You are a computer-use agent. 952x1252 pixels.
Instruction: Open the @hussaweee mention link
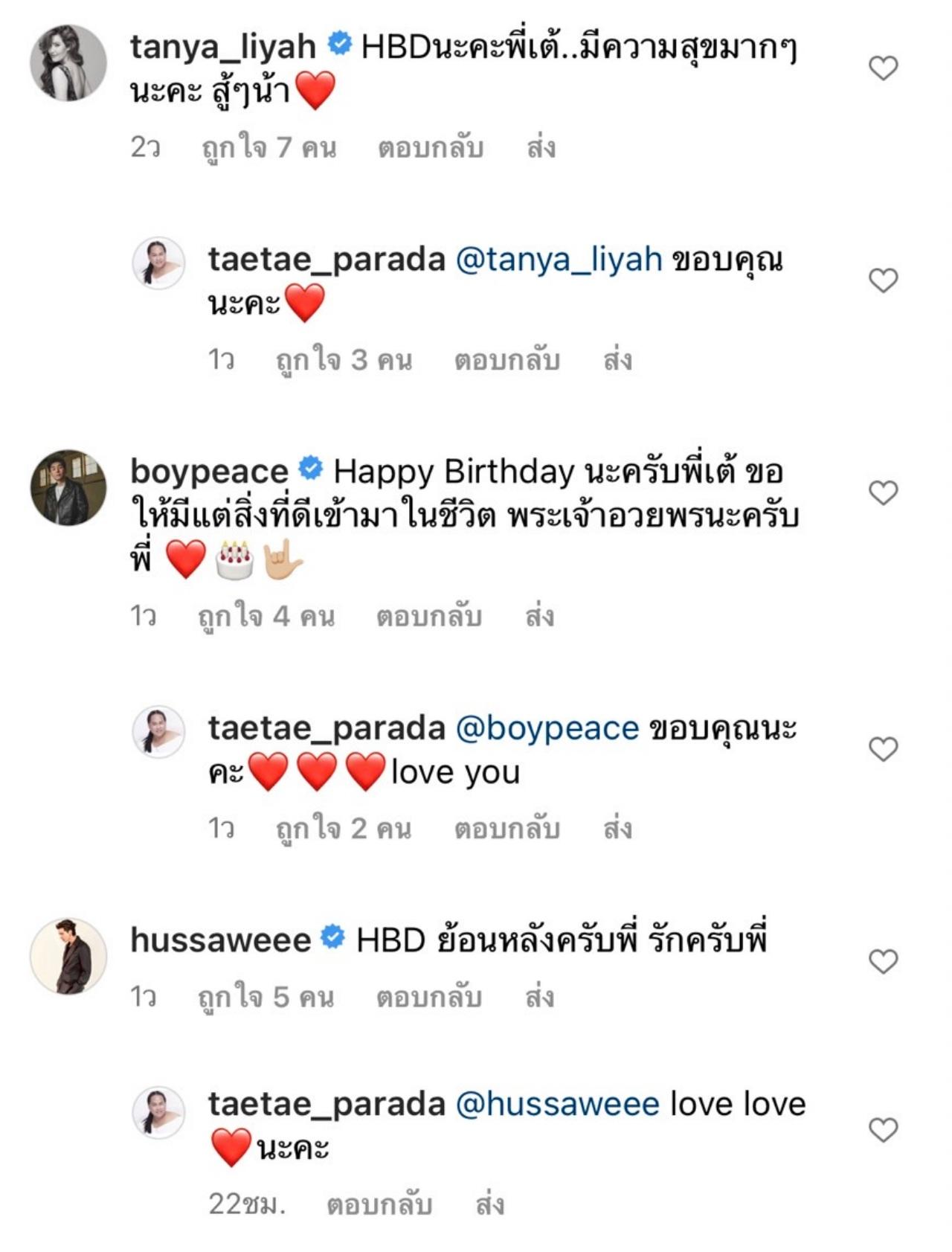tap(557, 1104)
